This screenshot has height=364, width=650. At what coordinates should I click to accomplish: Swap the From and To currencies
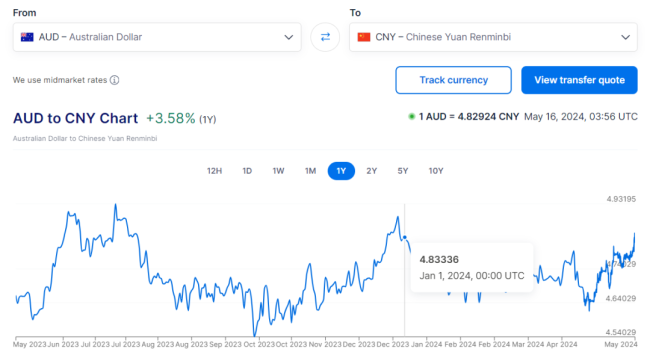(325, 37)
